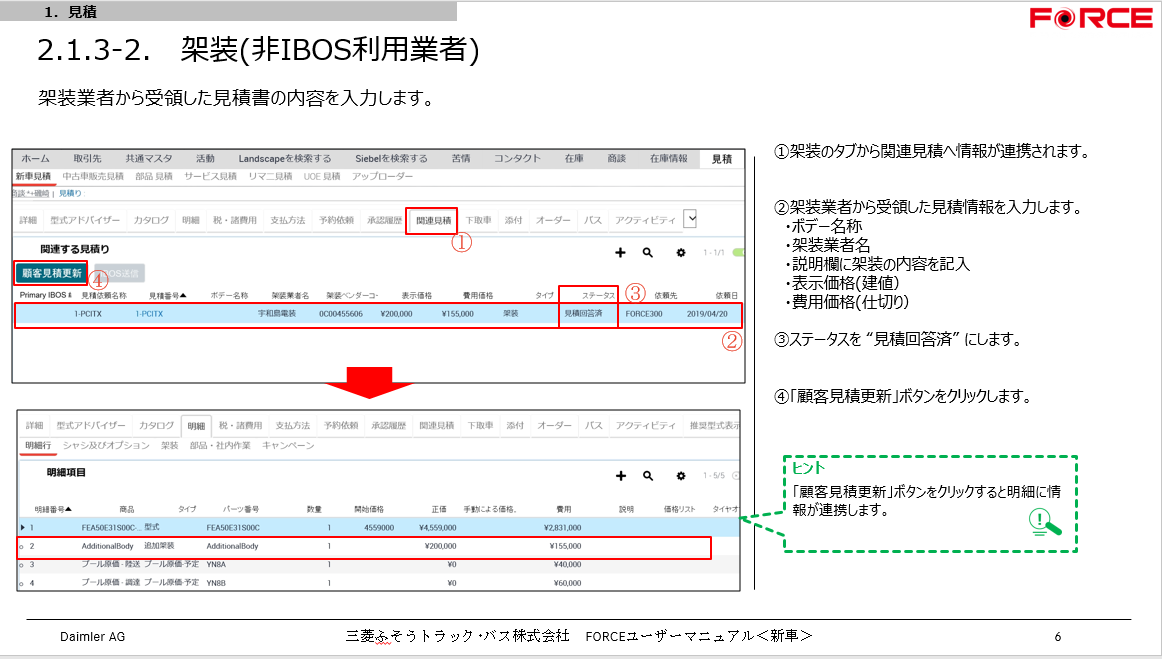
Task: Select the AdditionalBody row 2
Action: 107,547
